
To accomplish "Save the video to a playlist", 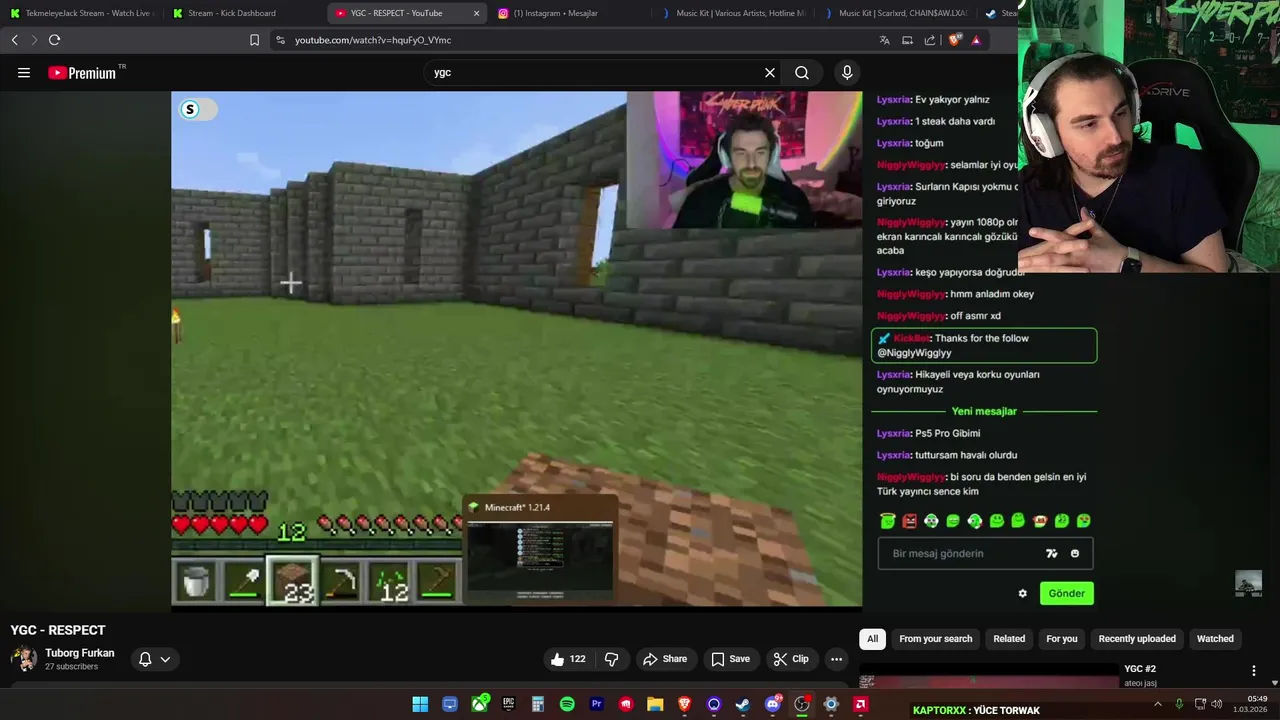I will tap(730, 659).
